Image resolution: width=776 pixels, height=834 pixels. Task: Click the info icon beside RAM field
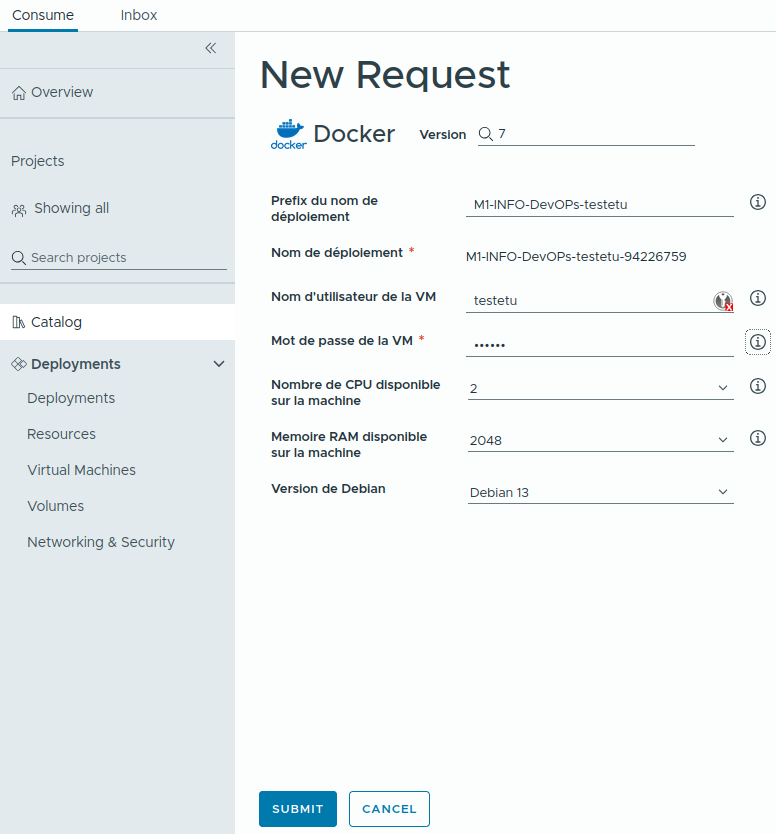[x=758, y=437]
